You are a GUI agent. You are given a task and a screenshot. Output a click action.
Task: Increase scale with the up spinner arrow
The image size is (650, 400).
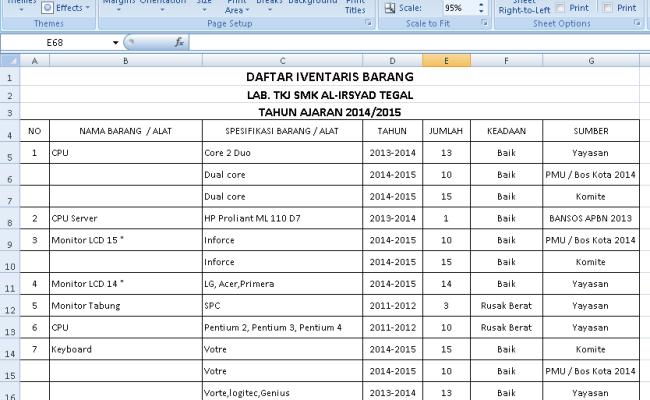[481, 5]
